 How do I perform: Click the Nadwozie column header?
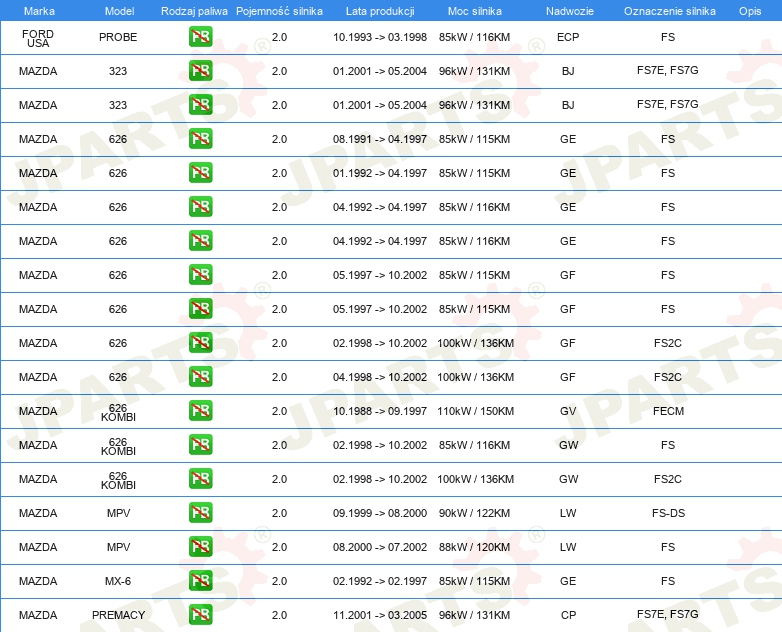click(x=570, y=11)
